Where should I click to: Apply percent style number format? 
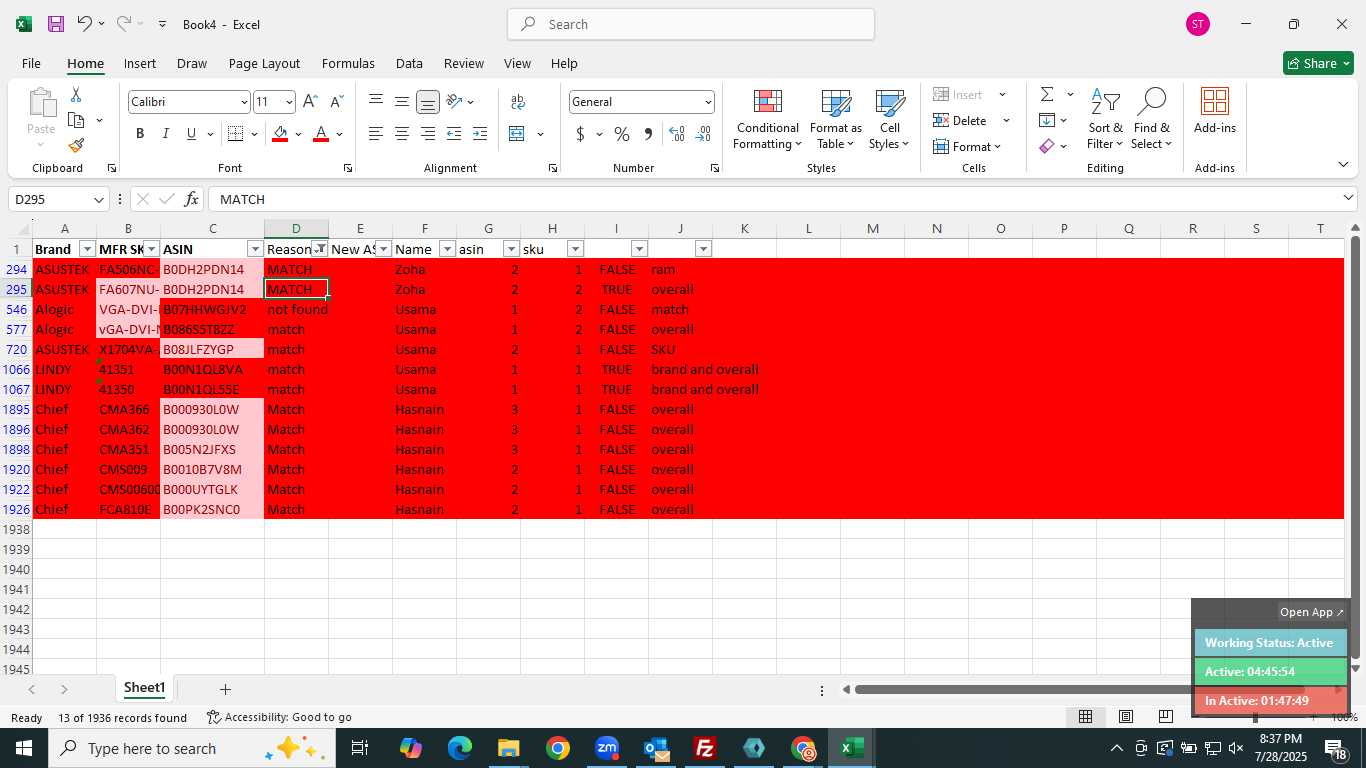(622, 134)
